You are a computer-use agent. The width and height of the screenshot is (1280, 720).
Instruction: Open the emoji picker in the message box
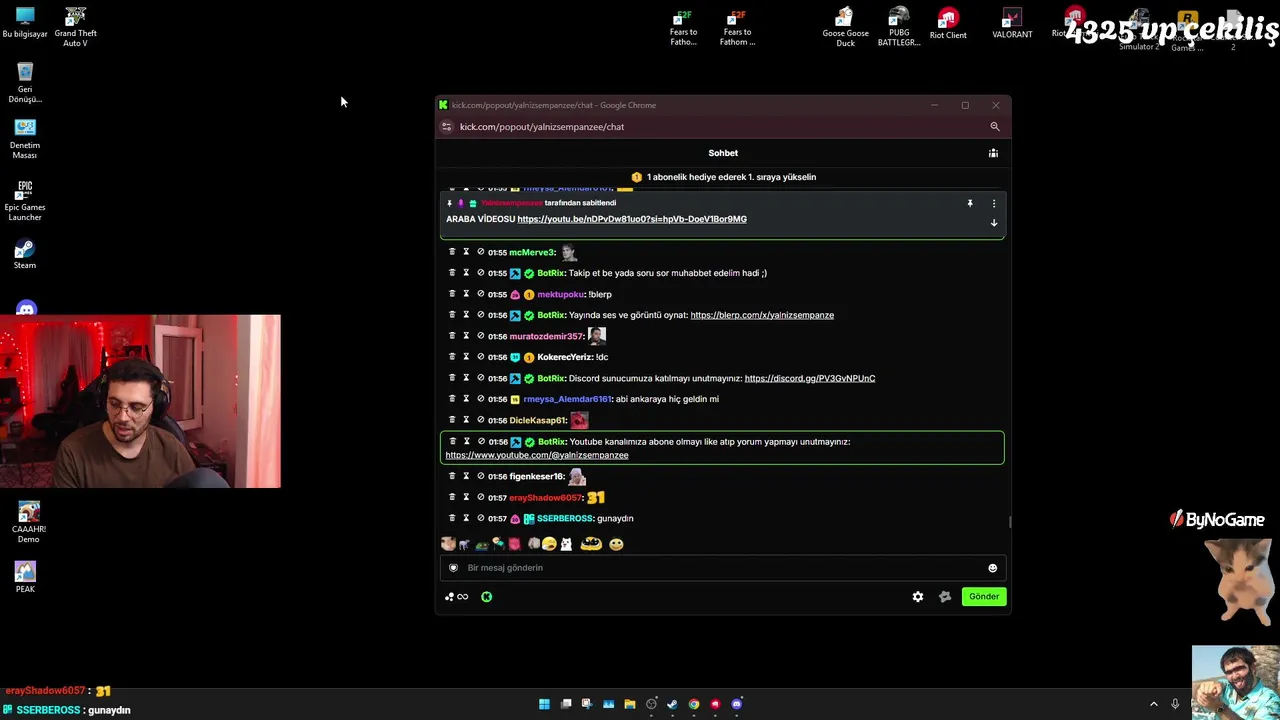click(992, 568)
